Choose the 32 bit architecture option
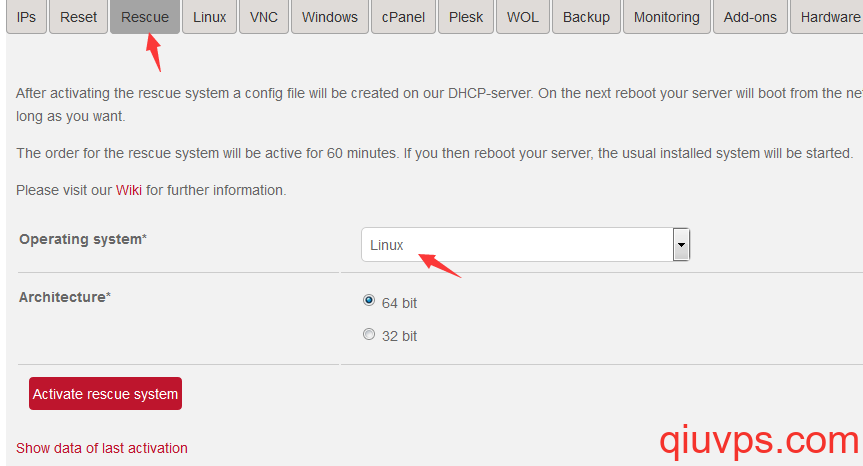Screen dimensions: 863x466 coord(369,335)
